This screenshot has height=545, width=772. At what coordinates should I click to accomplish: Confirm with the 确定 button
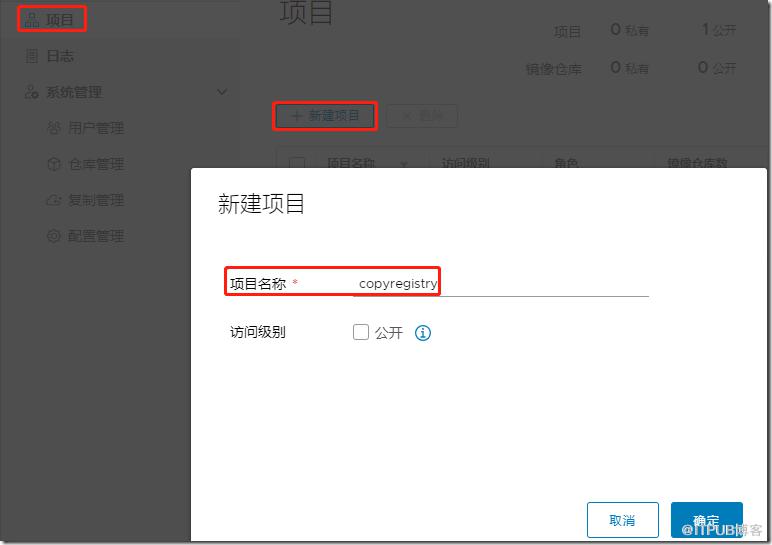(707, 520)
